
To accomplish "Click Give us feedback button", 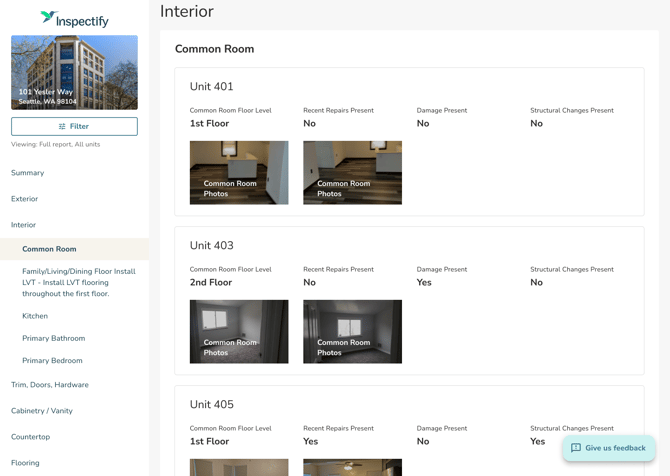I will coord(608,448).
